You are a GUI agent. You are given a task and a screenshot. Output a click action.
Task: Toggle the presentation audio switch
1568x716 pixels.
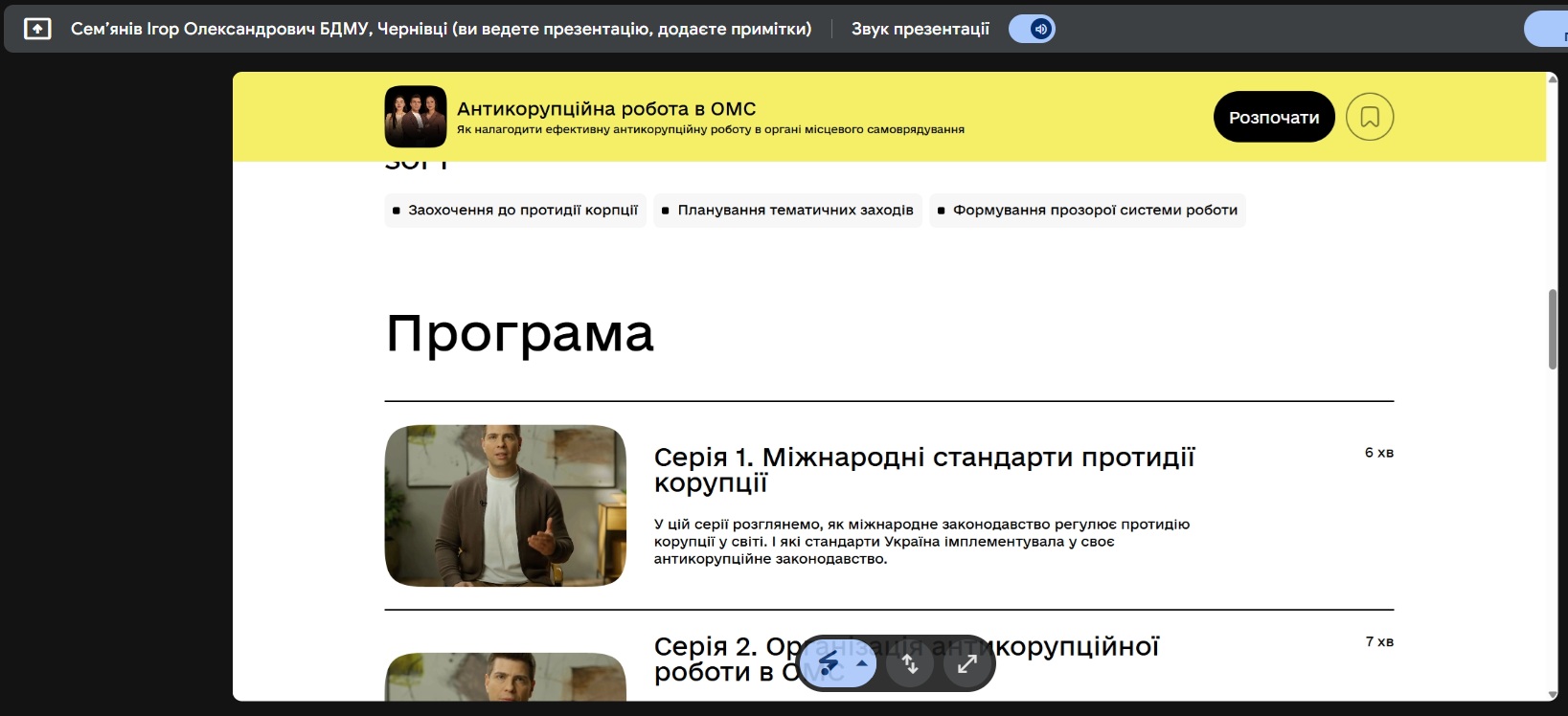1032,29
